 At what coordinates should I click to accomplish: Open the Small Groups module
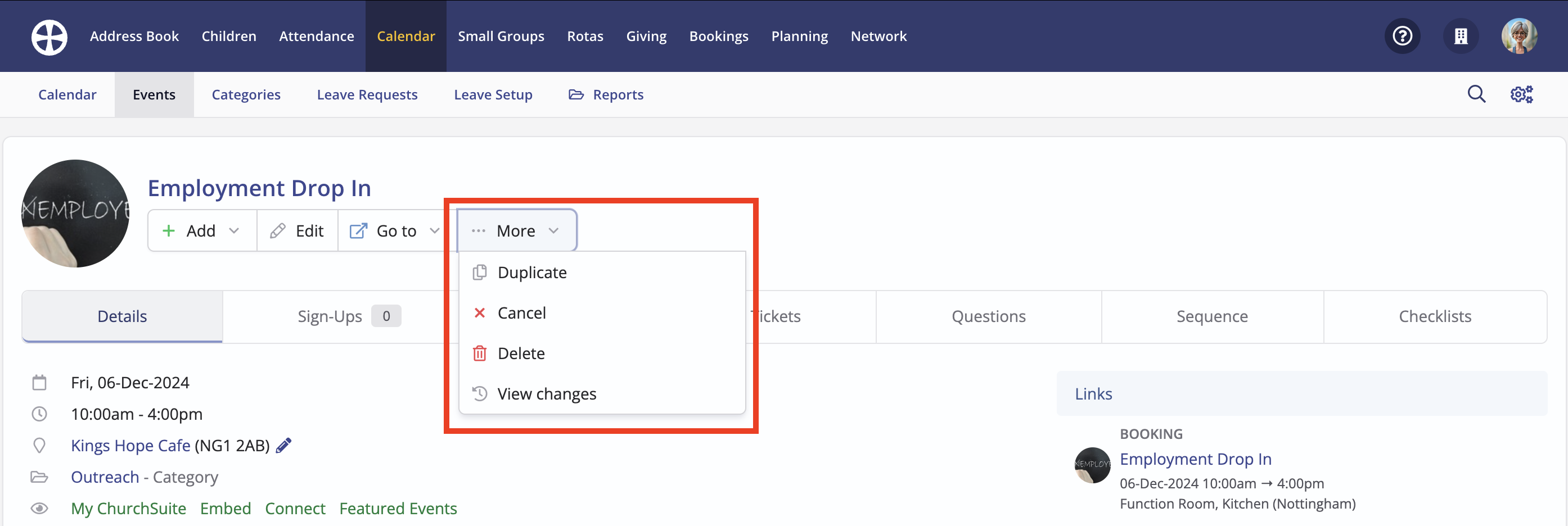click(x=501, y=37)
